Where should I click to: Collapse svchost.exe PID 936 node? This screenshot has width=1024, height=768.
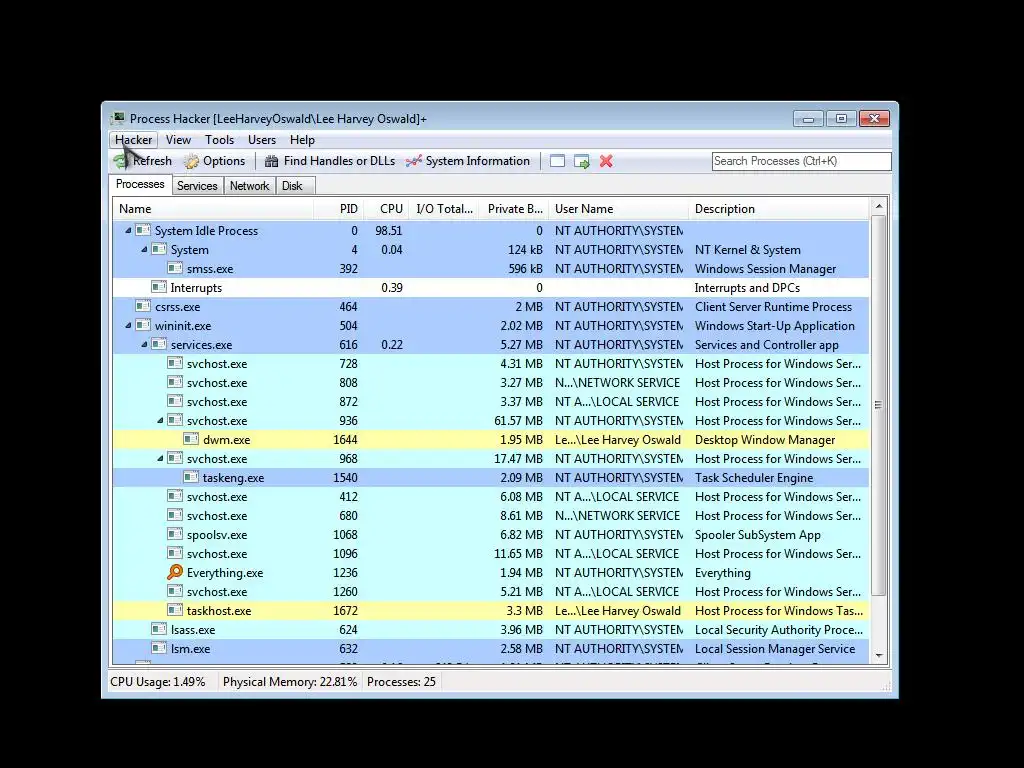pyautogui.click(x=160, y=421)
